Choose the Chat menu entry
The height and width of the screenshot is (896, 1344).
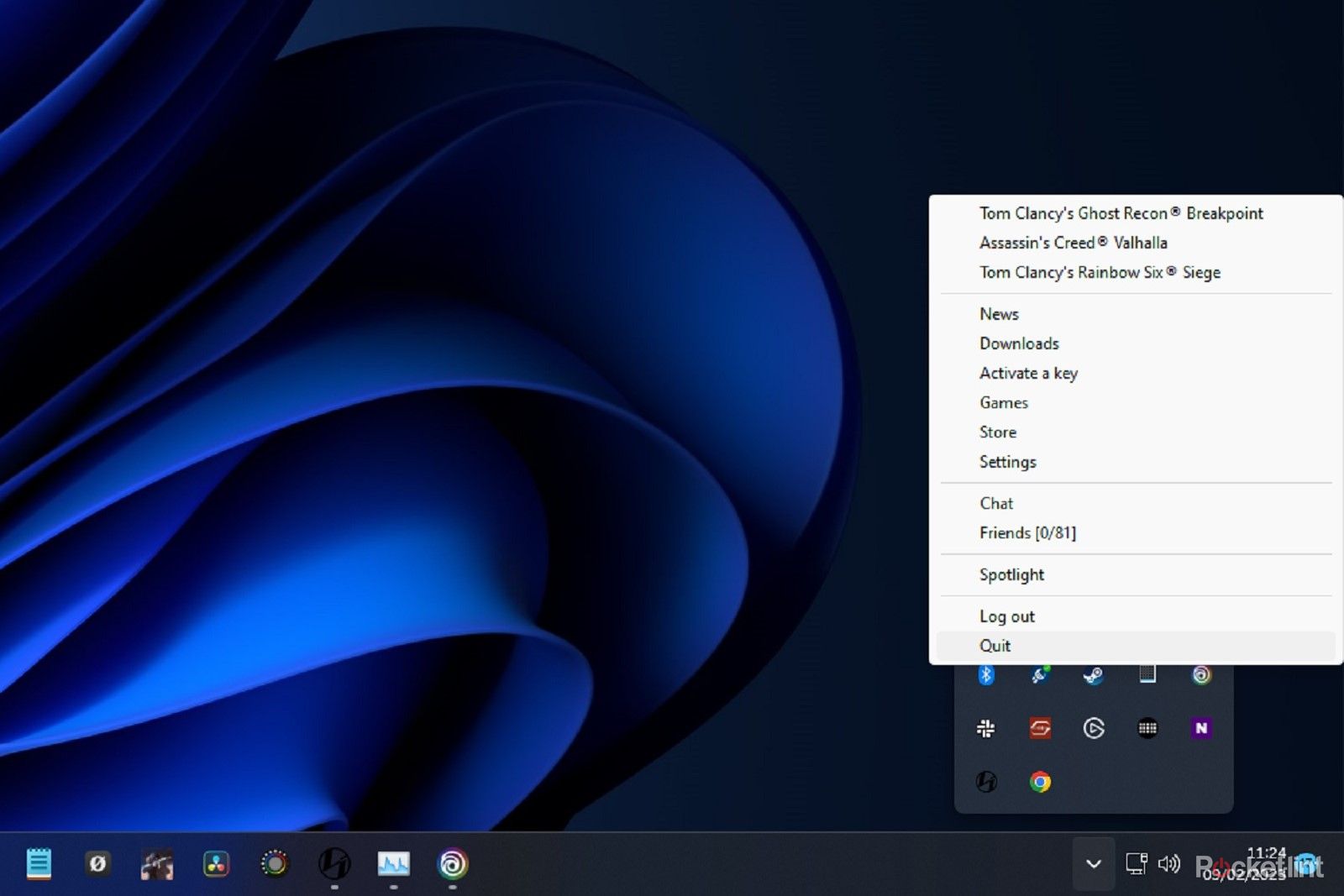point(1136,503)
